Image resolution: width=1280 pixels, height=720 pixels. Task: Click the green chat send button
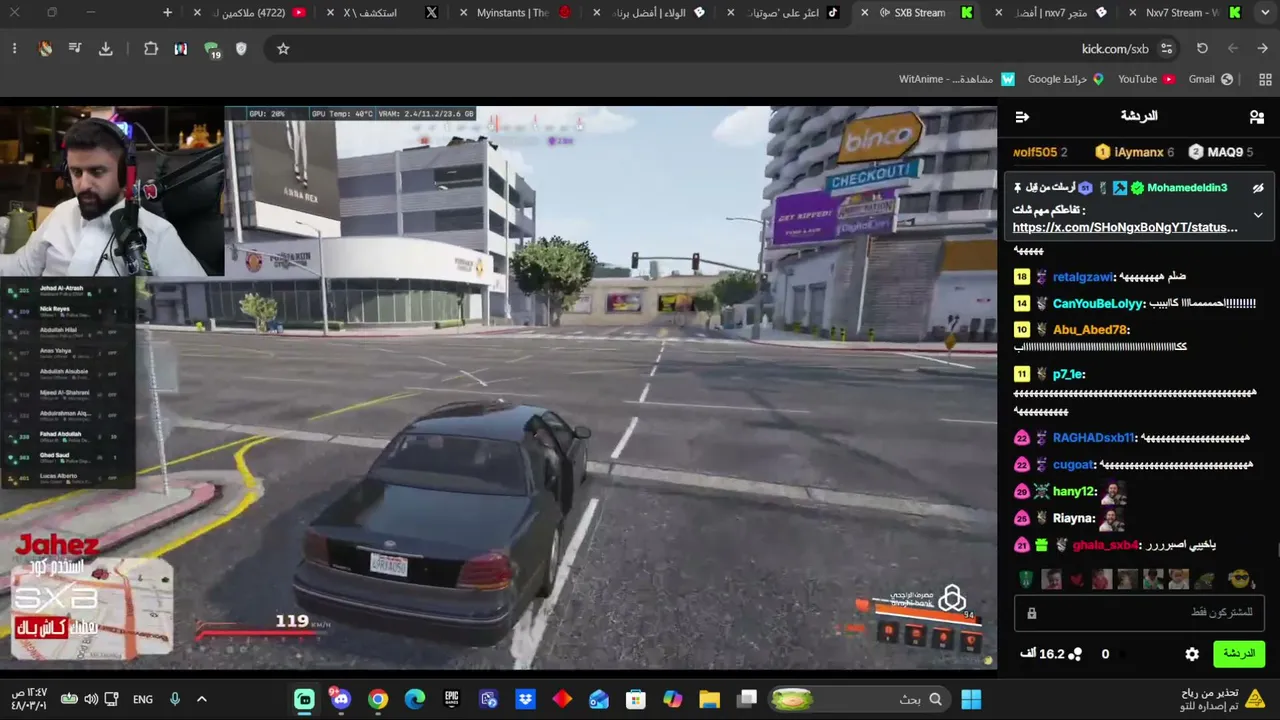pos(1239,654)
